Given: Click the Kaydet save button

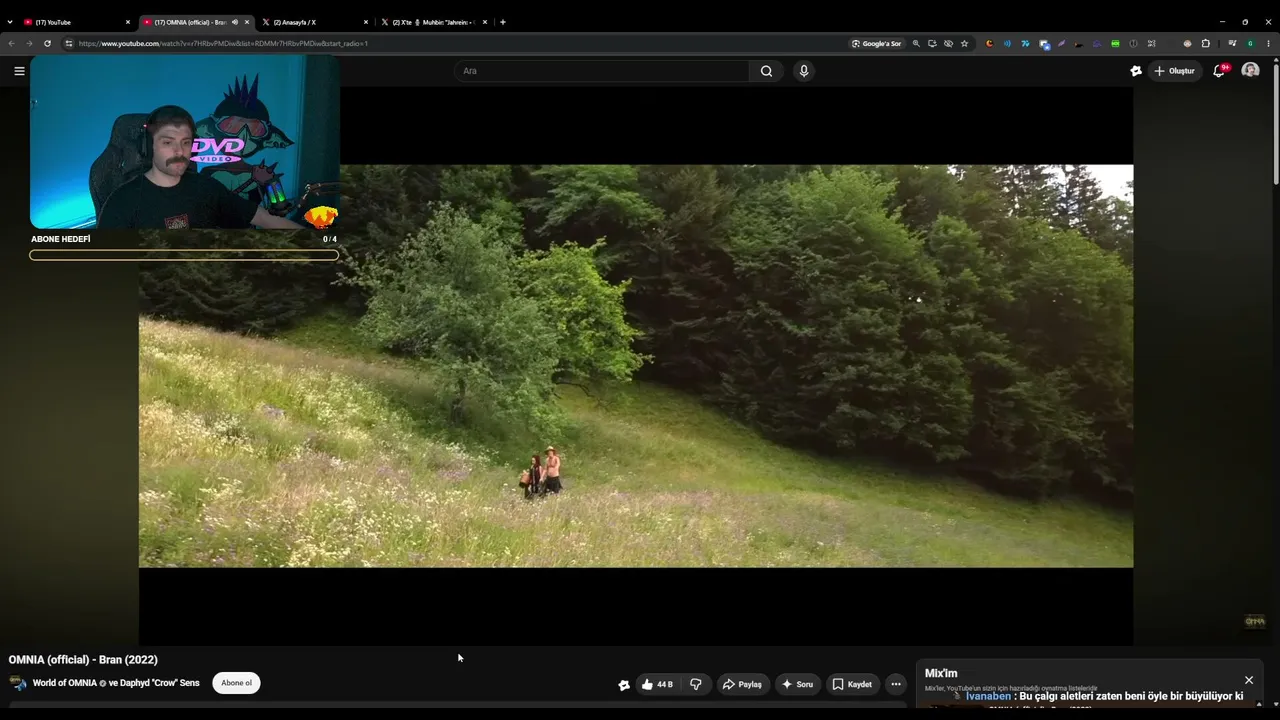Looking at the screenshot, I should click(x=852, y=684).
